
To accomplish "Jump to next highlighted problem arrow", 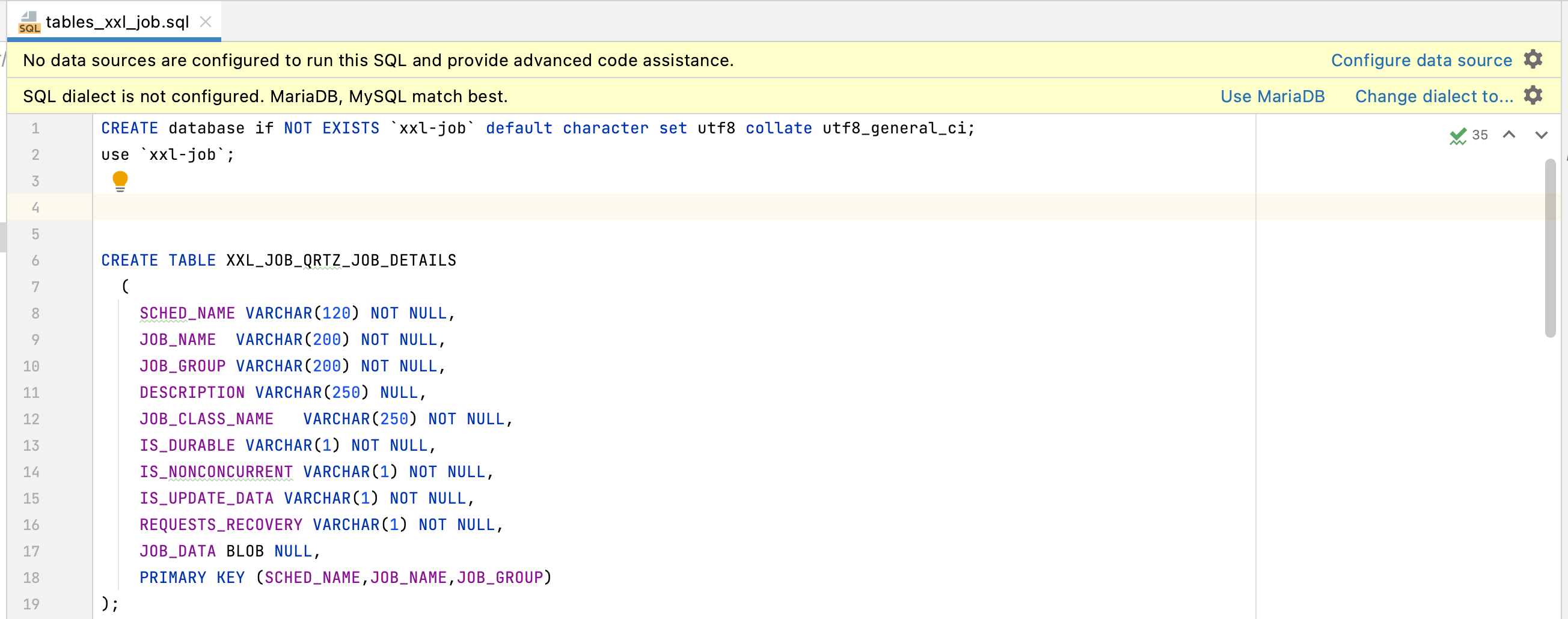I will click(x=1540, y=135).
